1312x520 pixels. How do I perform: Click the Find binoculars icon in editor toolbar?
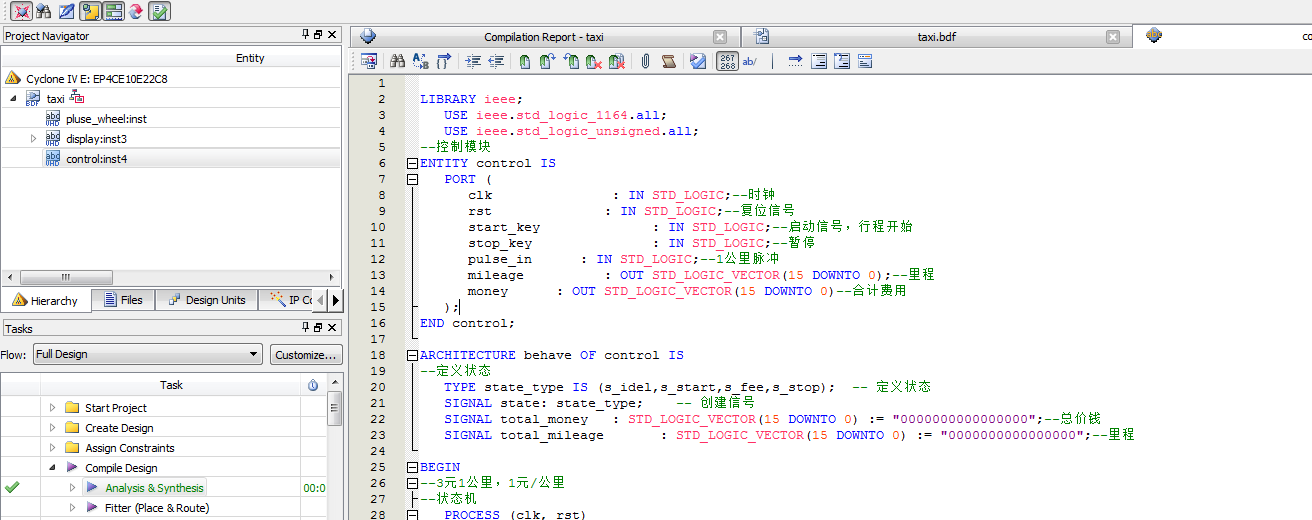coord(397,61)
